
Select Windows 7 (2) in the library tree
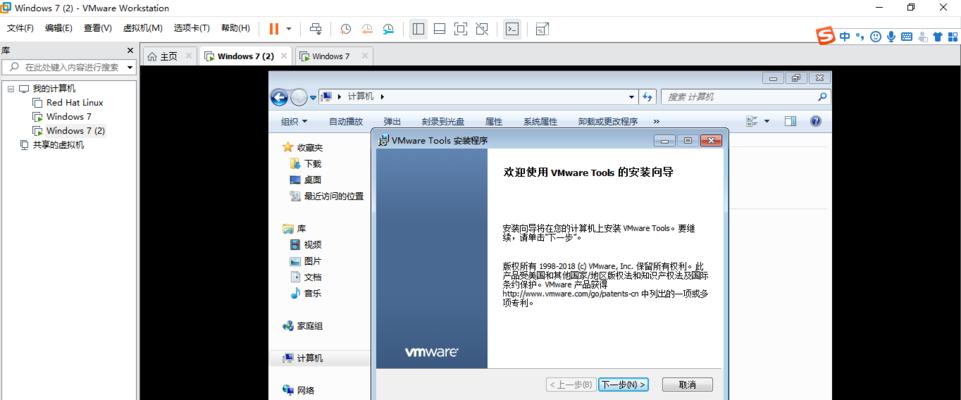pos(75,130)
